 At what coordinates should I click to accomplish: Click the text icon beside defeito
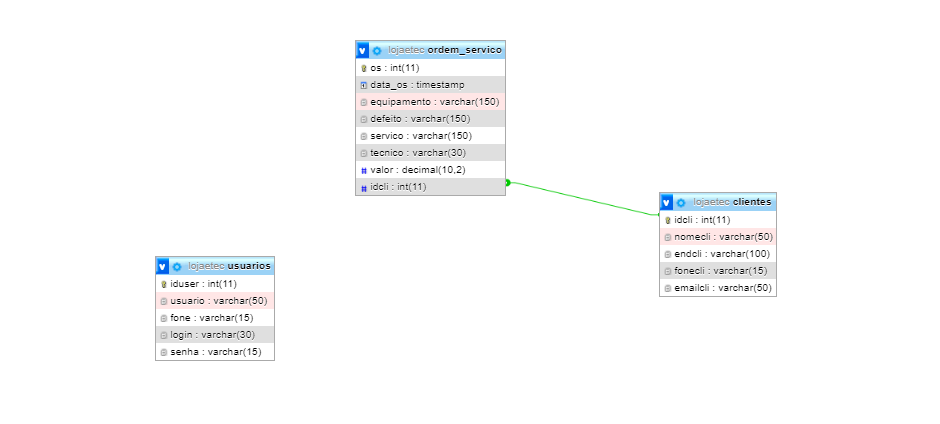tap(364, 119)
